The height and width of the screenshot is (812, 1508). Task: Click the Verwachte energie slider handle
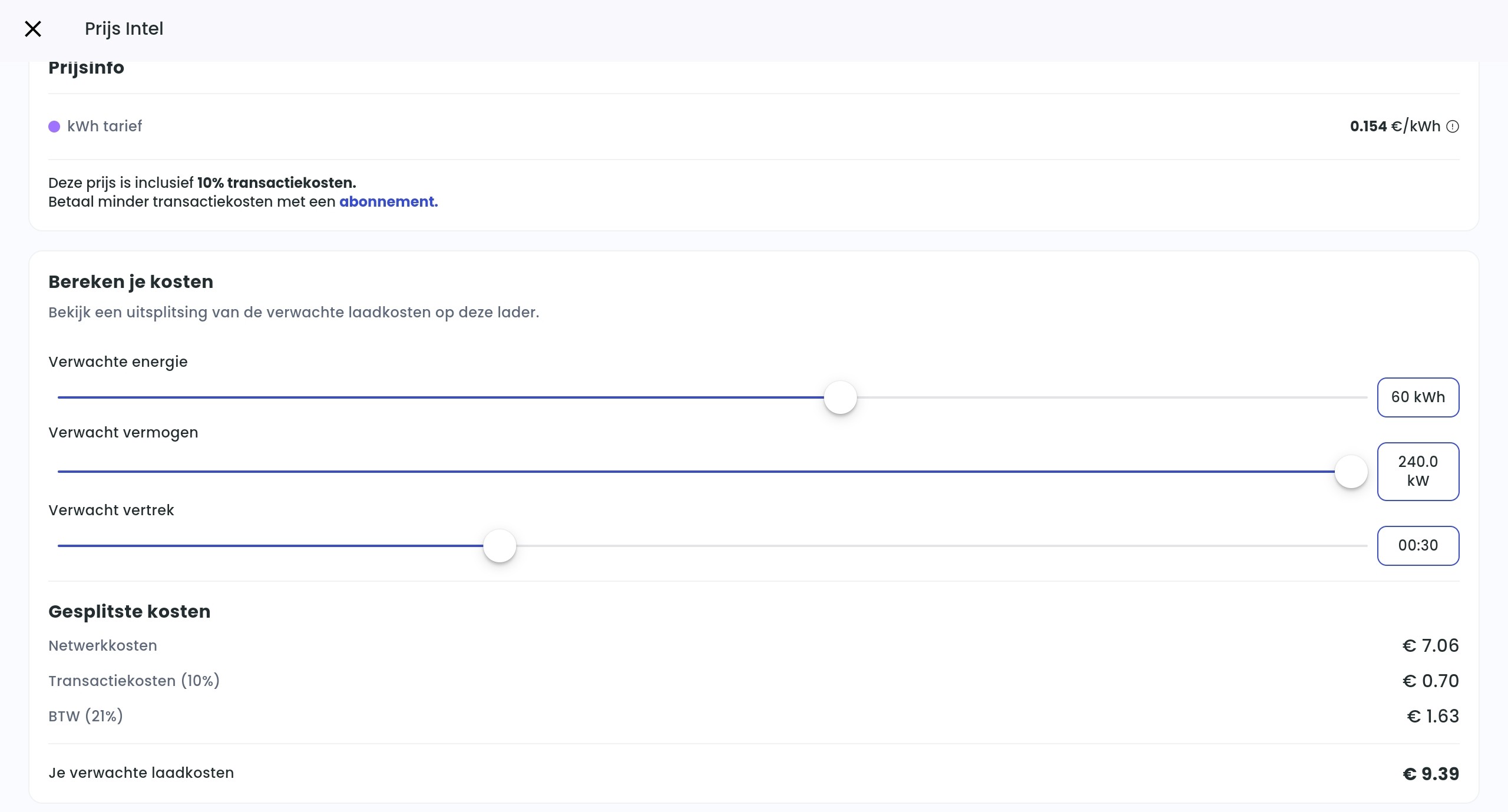[840, 397]
